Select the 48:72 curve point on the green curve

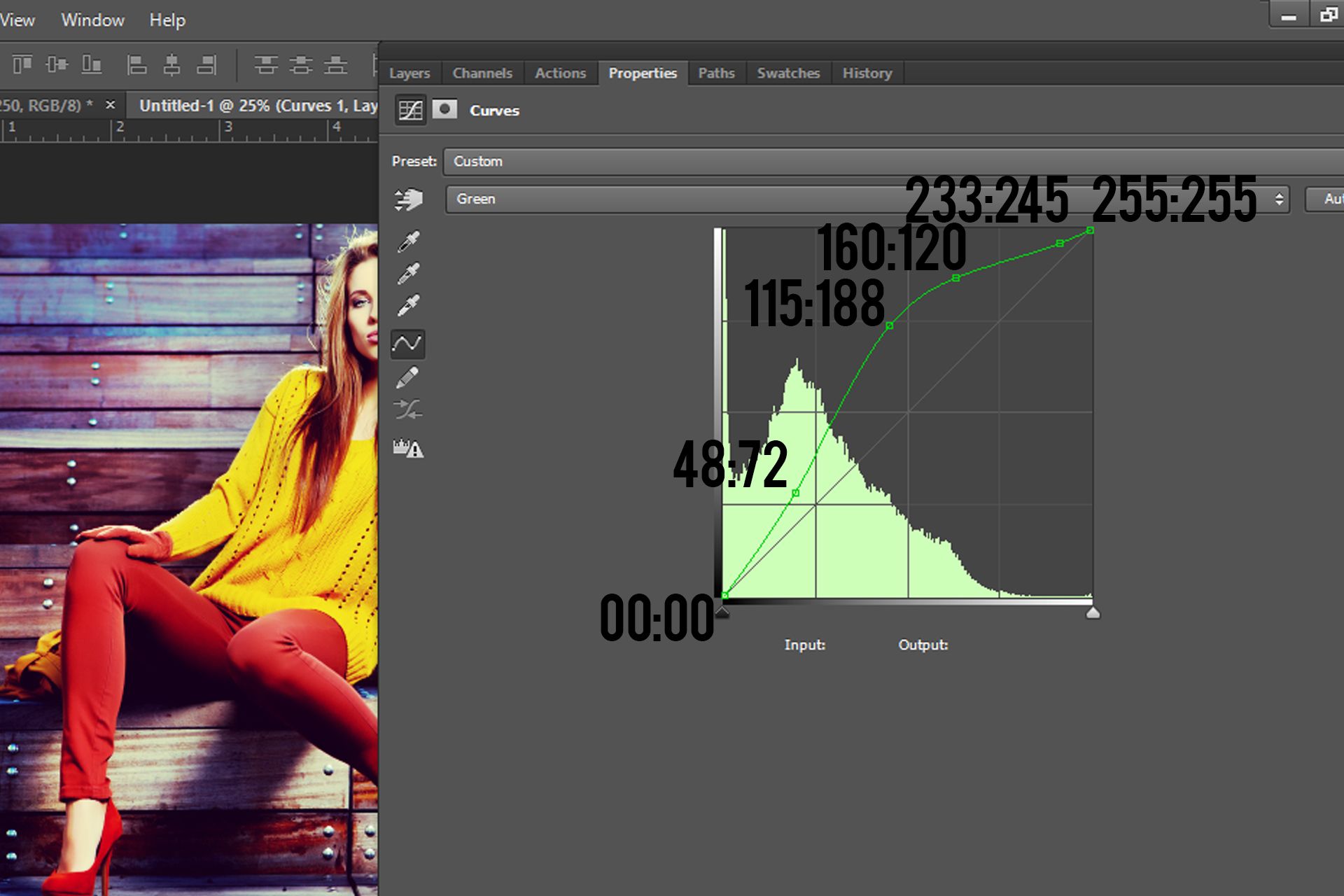click(x=795, y=492)
